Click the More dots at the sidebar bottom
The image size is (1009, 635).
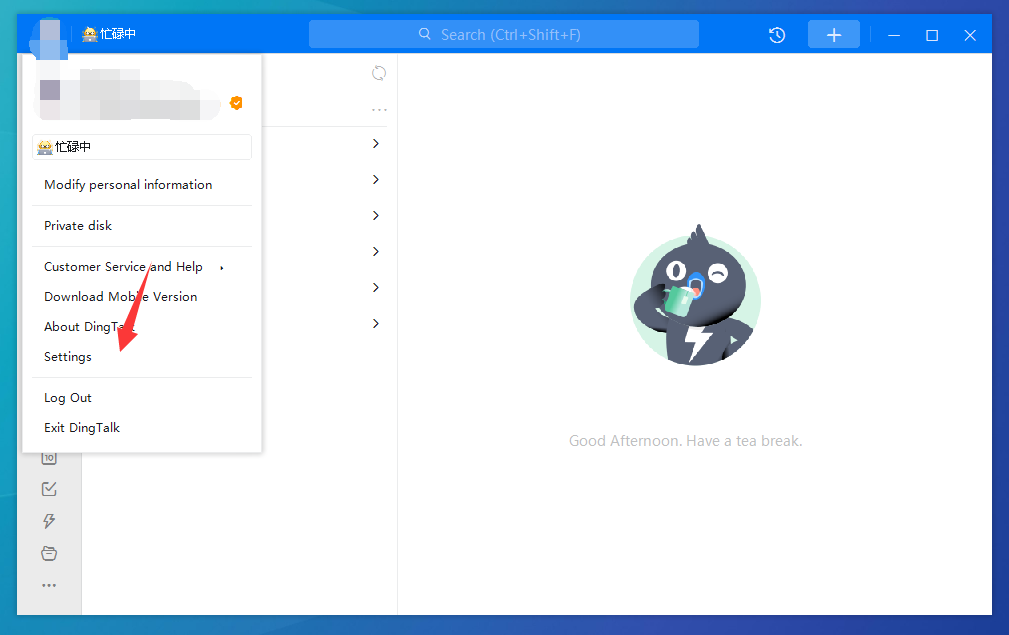[x=49, y=585]
